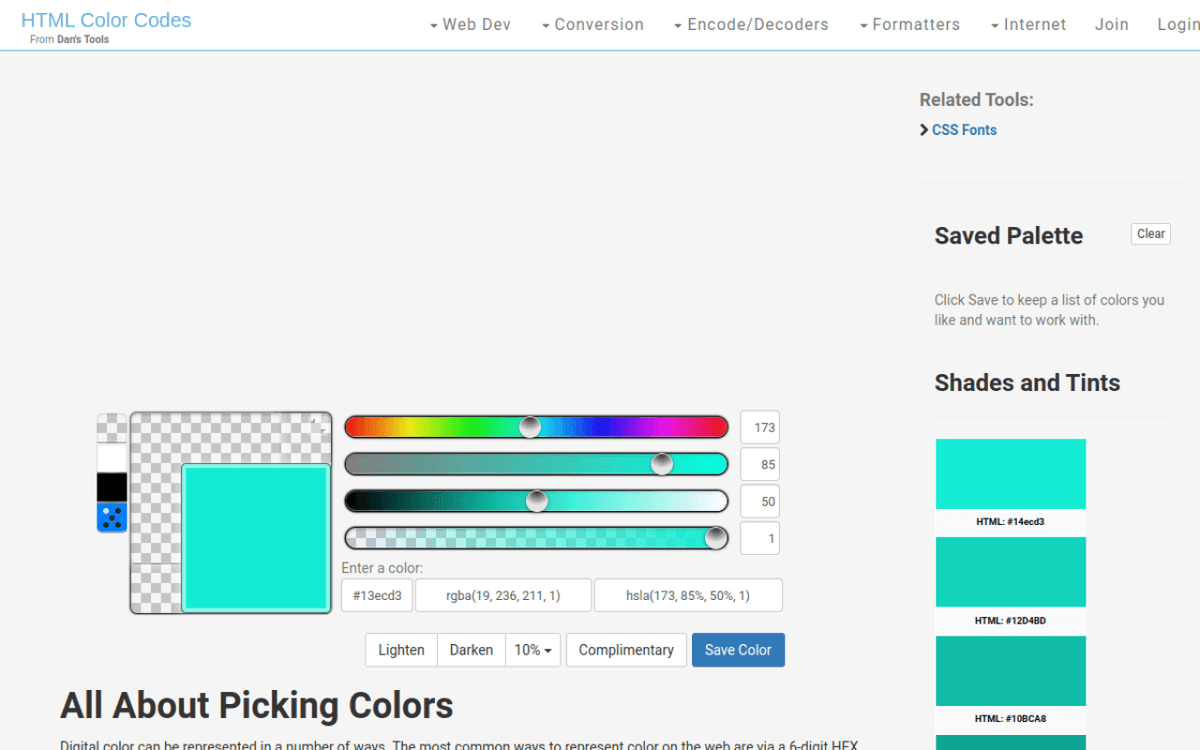The image size is (1200, 750).
Task: Select the black preset swatch icon
Action: 111,487
